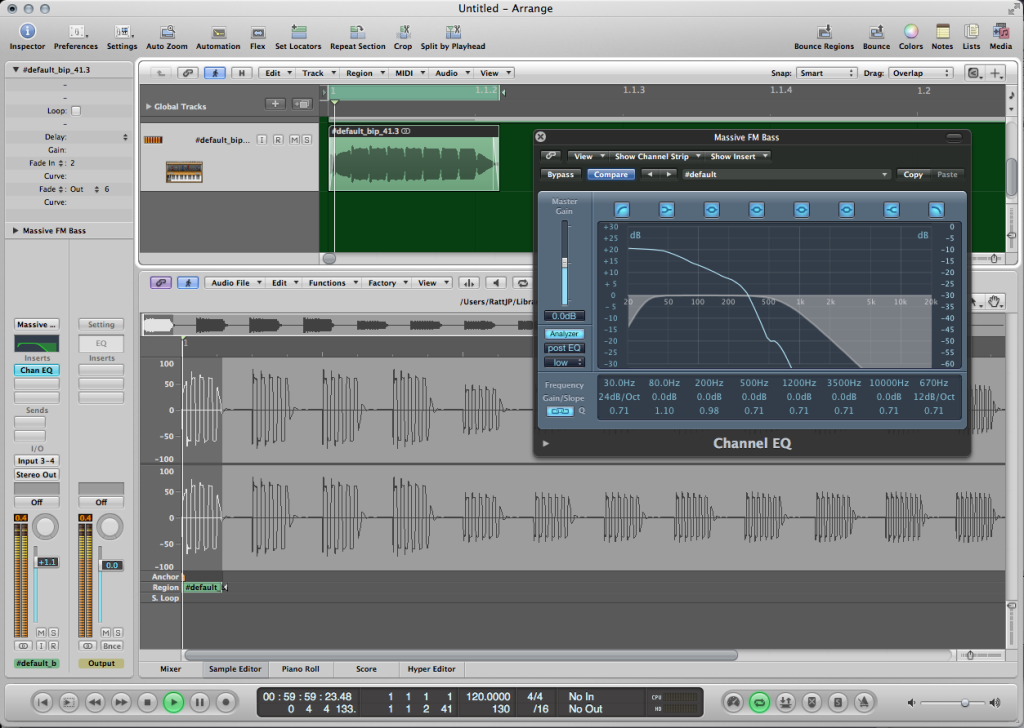Open the Show Insert dropdown
Viewport: 1024px width, 728px height.
coord(739,156)
